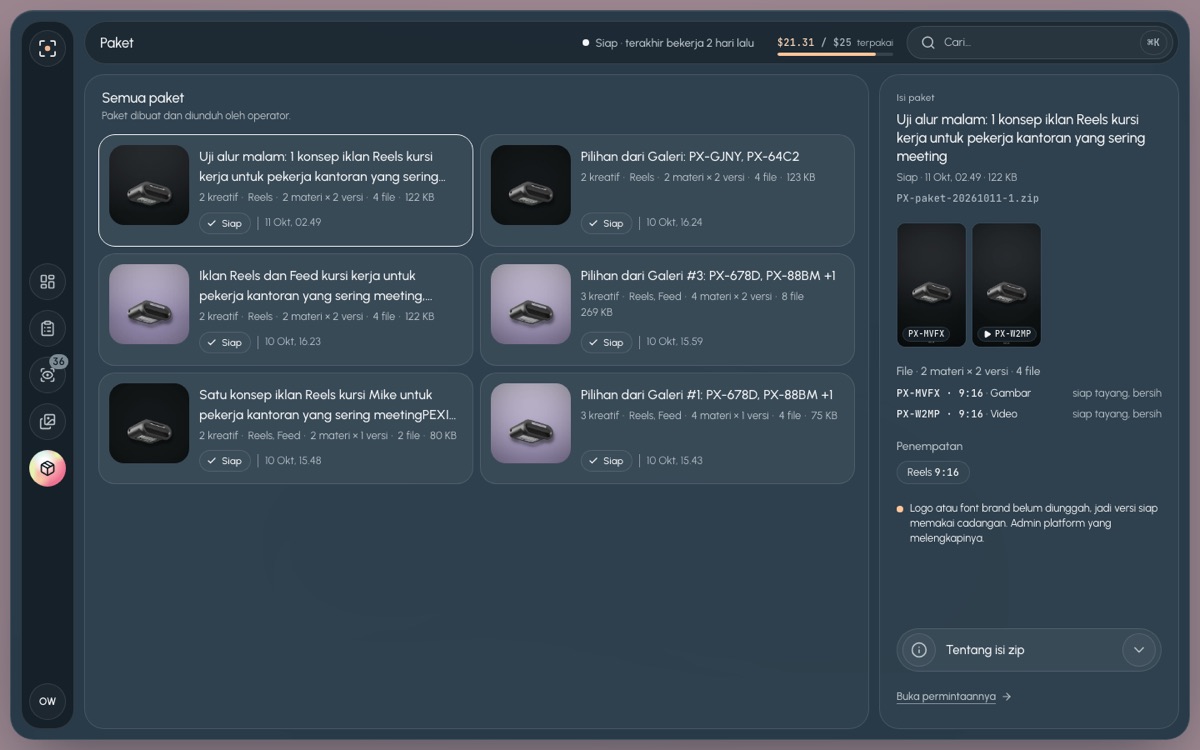Open the review eye icon with badge 36
This screenshot has width=1200, height=750.
click(47, 375)
